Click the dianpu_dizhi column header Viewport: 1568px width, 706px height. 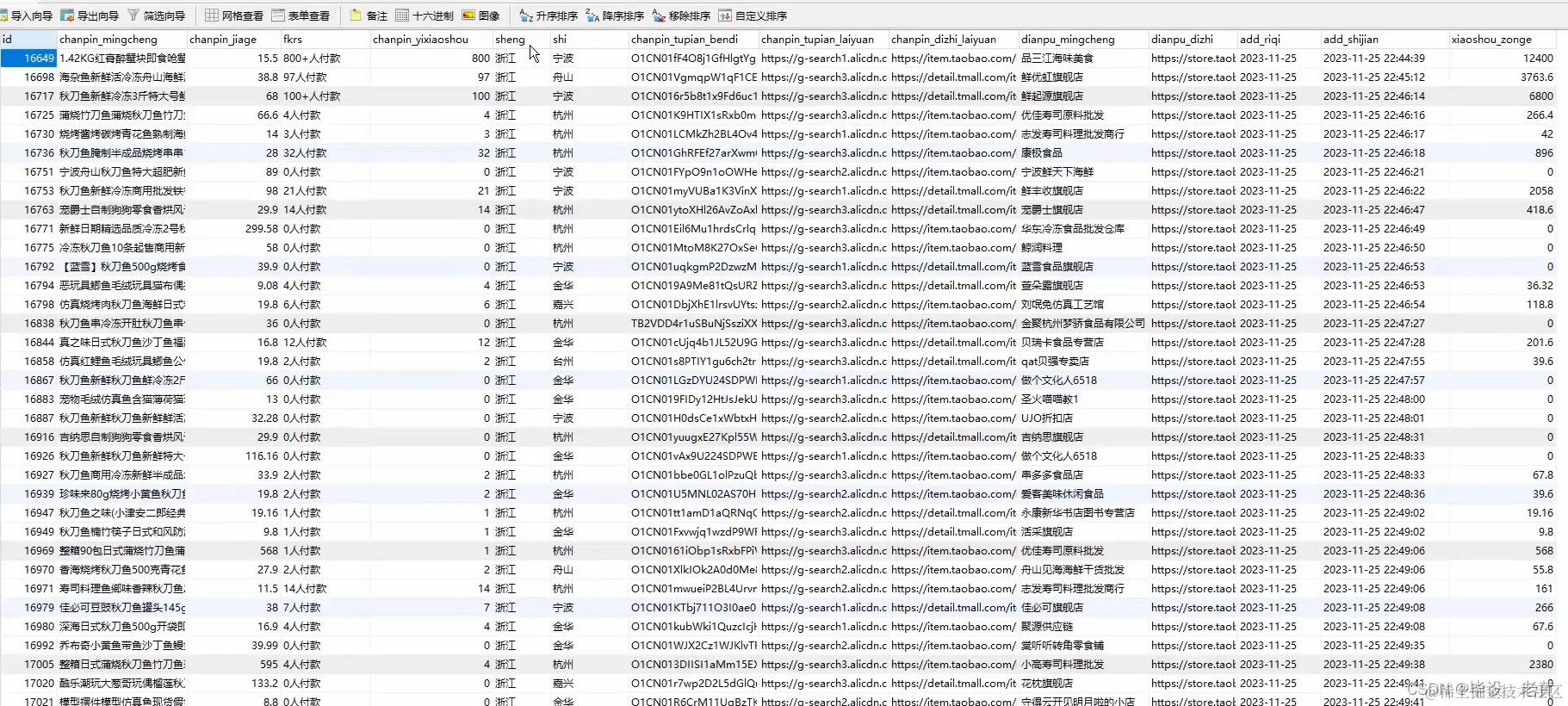pos(1193,39)
